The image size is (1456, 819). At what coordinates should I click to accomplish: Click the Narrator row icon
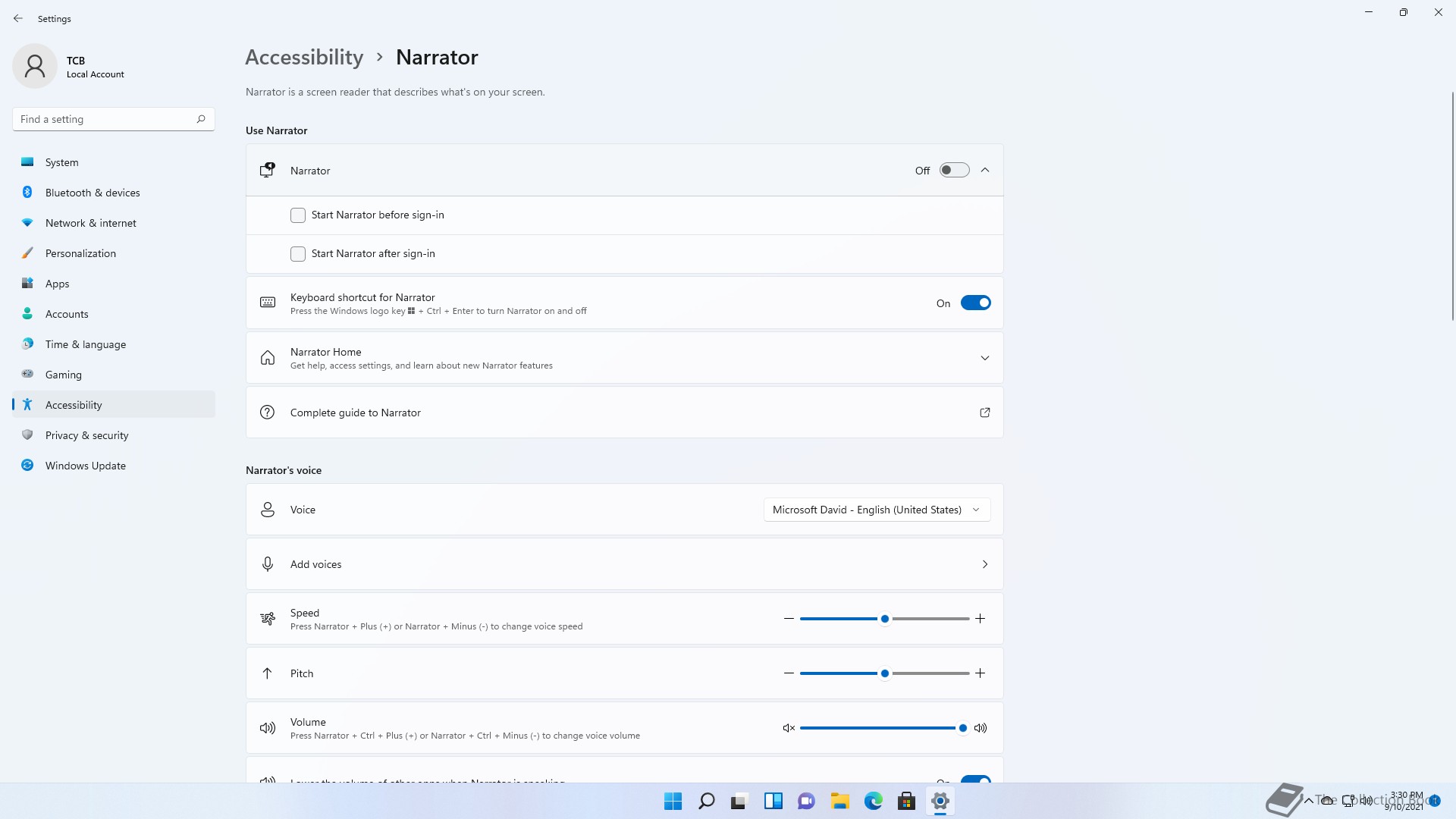click(x=267, y=170)
